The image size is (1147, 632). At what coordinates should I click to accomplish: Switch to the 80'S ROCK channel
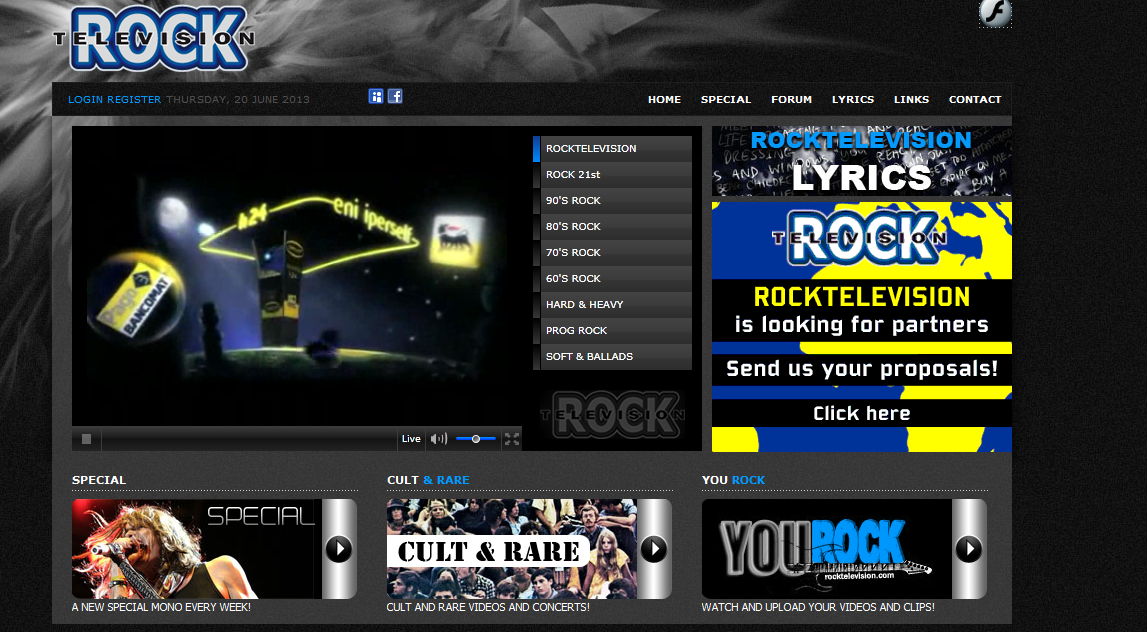[x=612, y=227]
